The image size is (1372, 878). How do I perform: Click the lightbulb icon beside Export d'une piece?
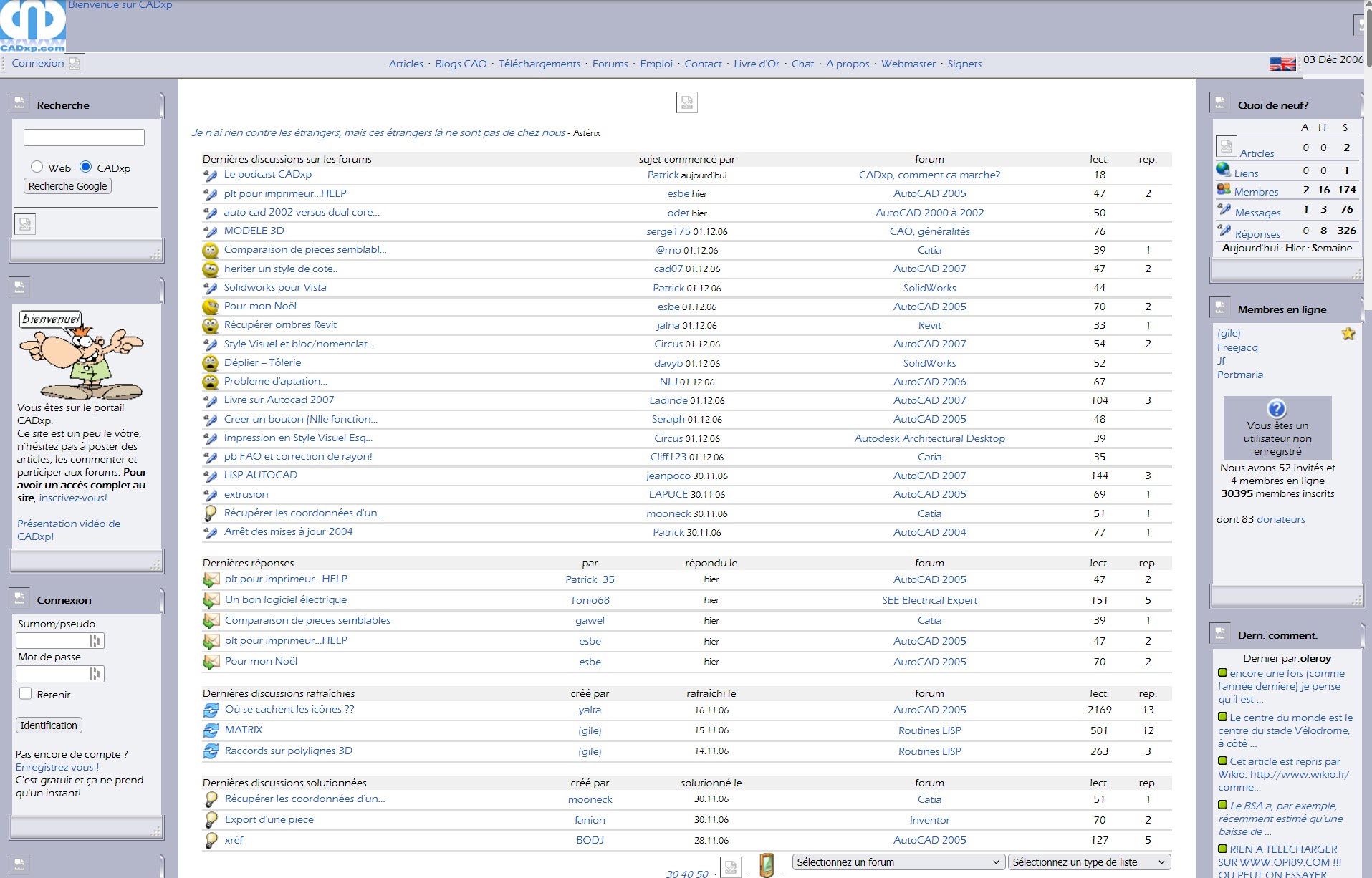(x=211, y=820)
